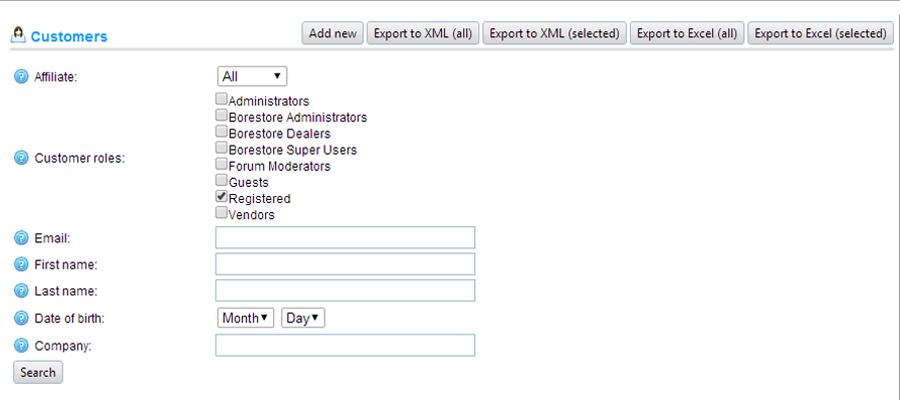Click Export to XML (all)
Viewport: 900px width, 400px height.
[423, 34]
